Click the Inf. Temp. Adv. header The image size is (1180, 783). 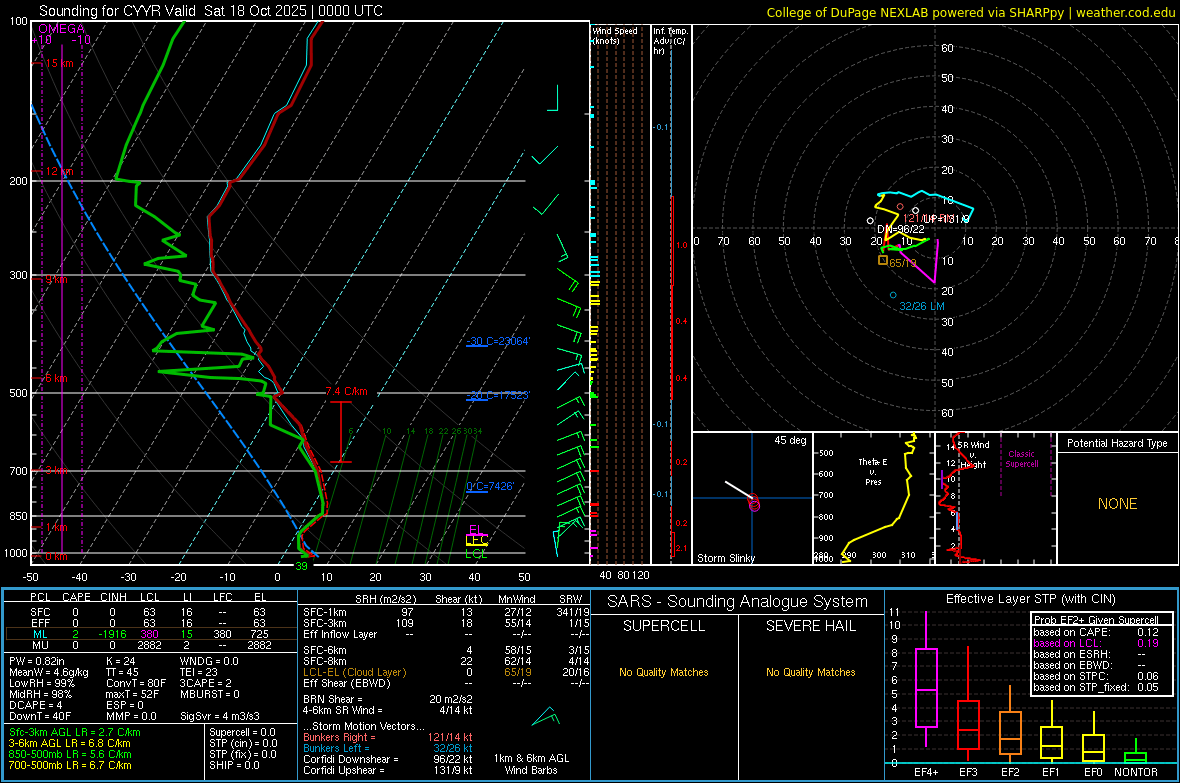coord(670,41)
